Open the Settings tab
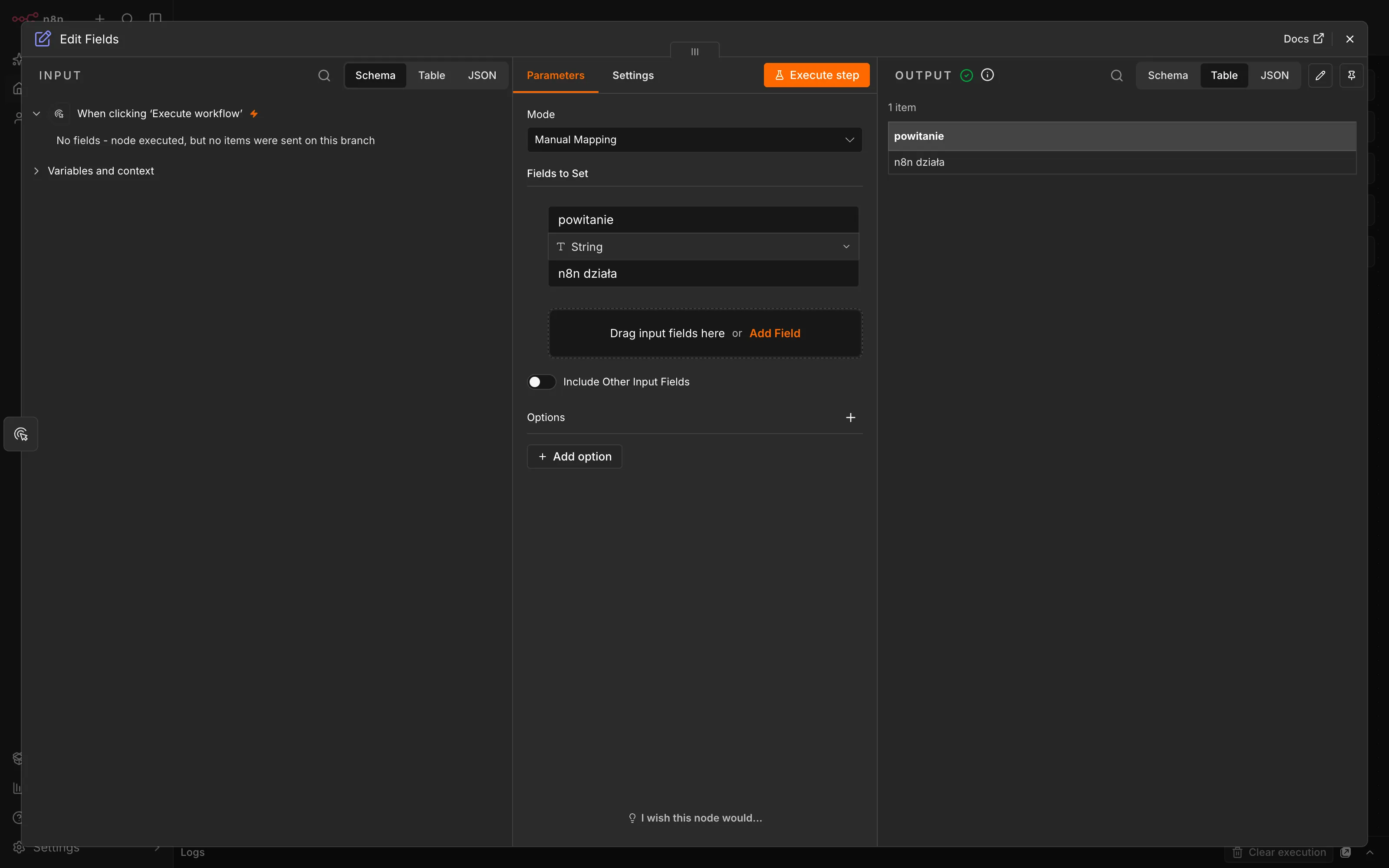 tap(632, 75)
